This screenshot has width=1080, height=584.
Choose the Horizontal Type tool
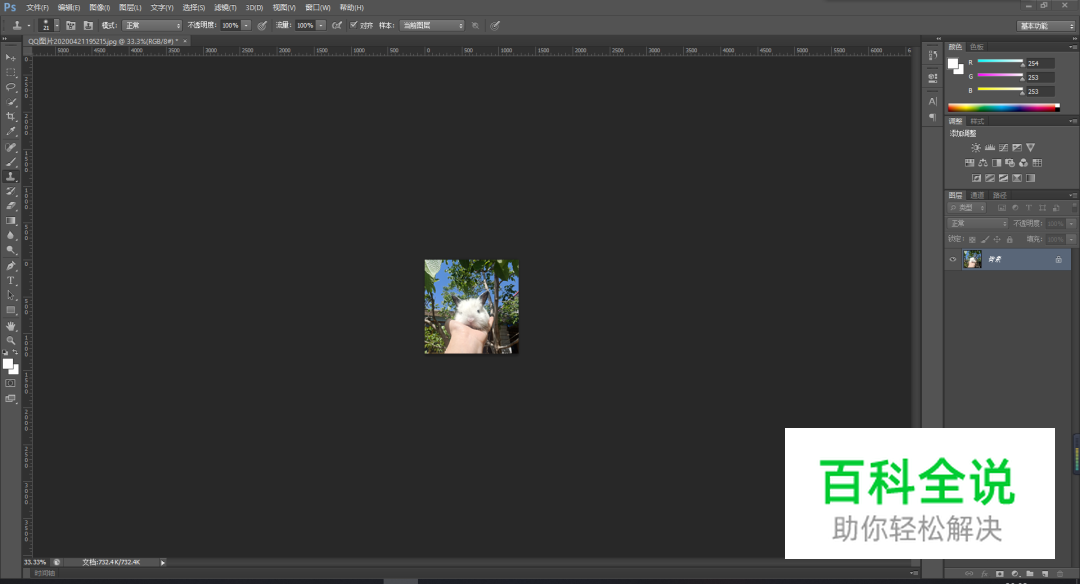[x=11, y=280]
